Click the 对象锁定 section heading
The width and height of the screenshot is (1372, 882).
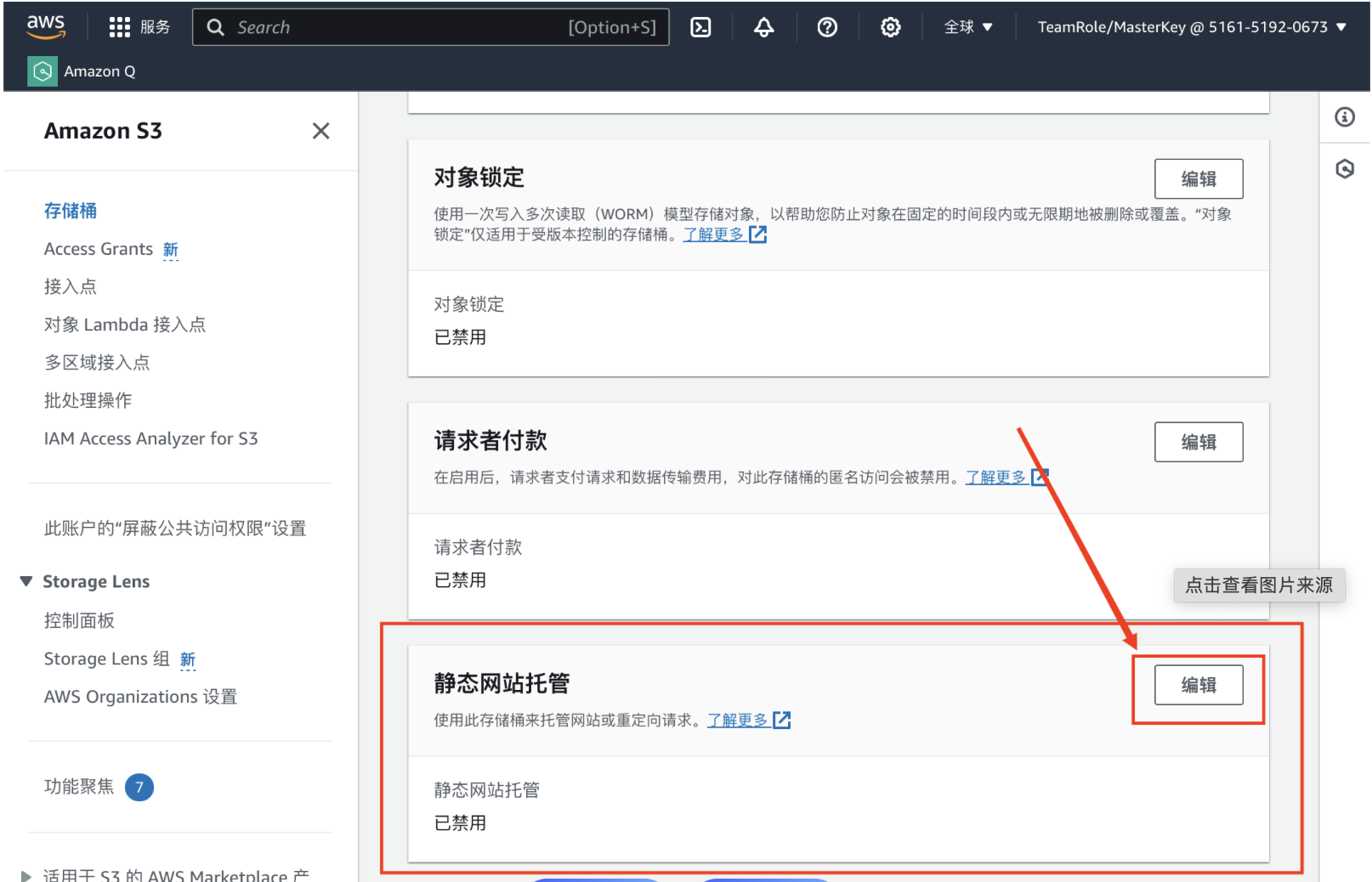coord(479,178)
